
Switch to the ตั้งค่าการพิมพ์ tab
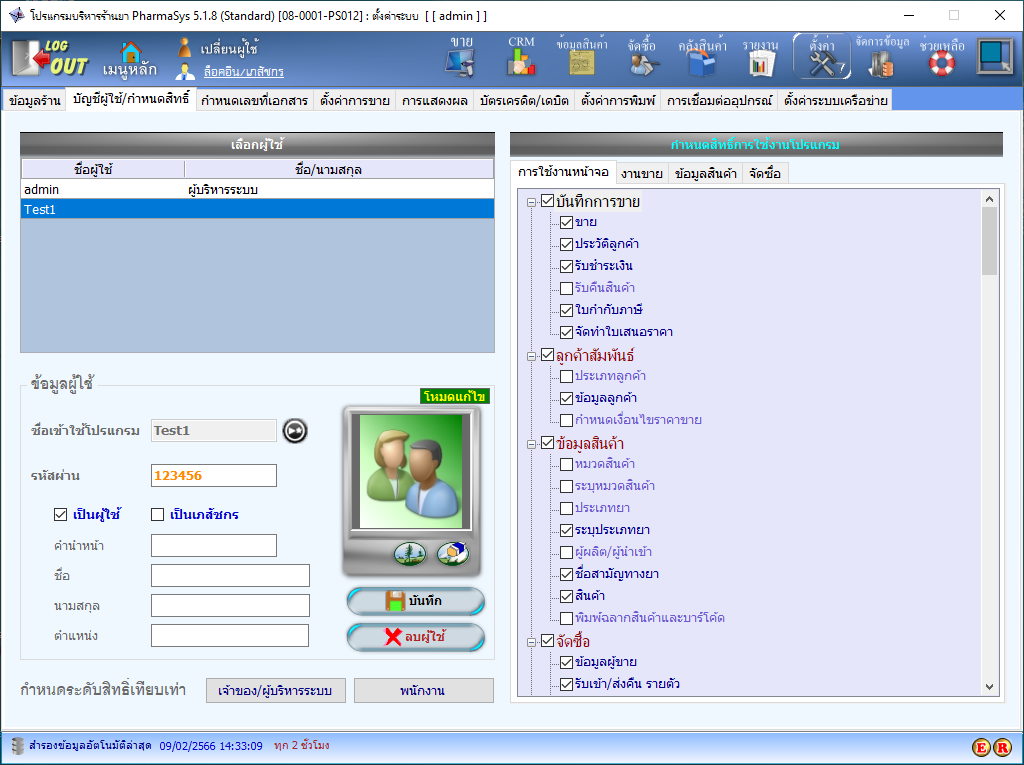coord(618,100)
